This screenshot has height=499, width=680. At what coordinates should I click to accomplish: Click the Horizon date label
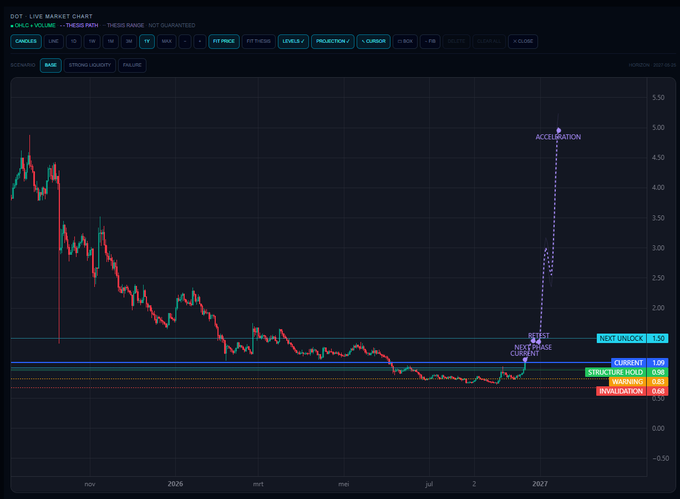[x=652, y=65]
